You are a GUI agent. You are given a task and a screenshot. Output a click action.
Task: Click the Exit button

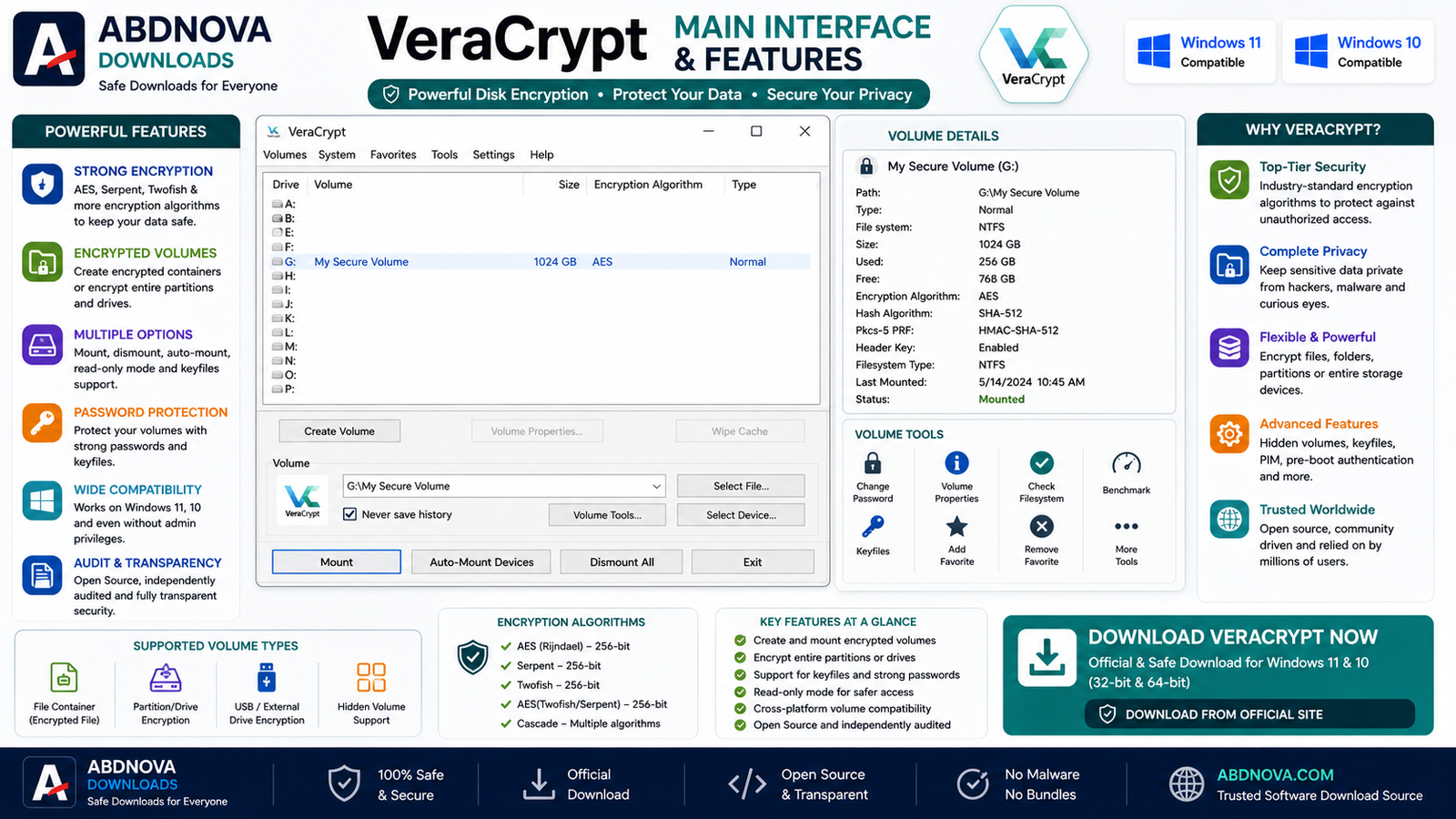coord(753,562)
